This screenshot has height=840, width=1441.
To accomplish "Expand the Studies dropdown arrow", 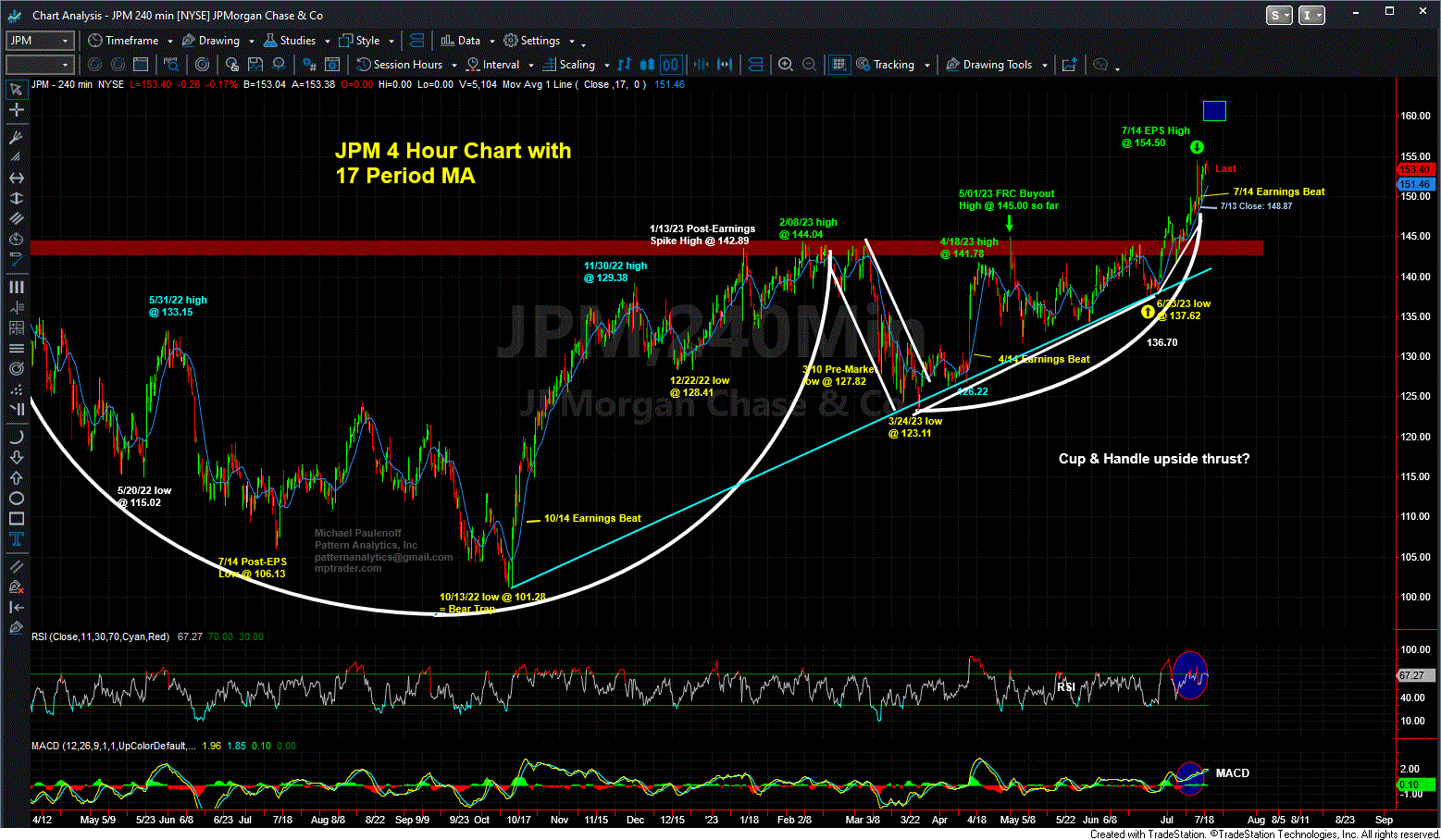I will point(327,42).
